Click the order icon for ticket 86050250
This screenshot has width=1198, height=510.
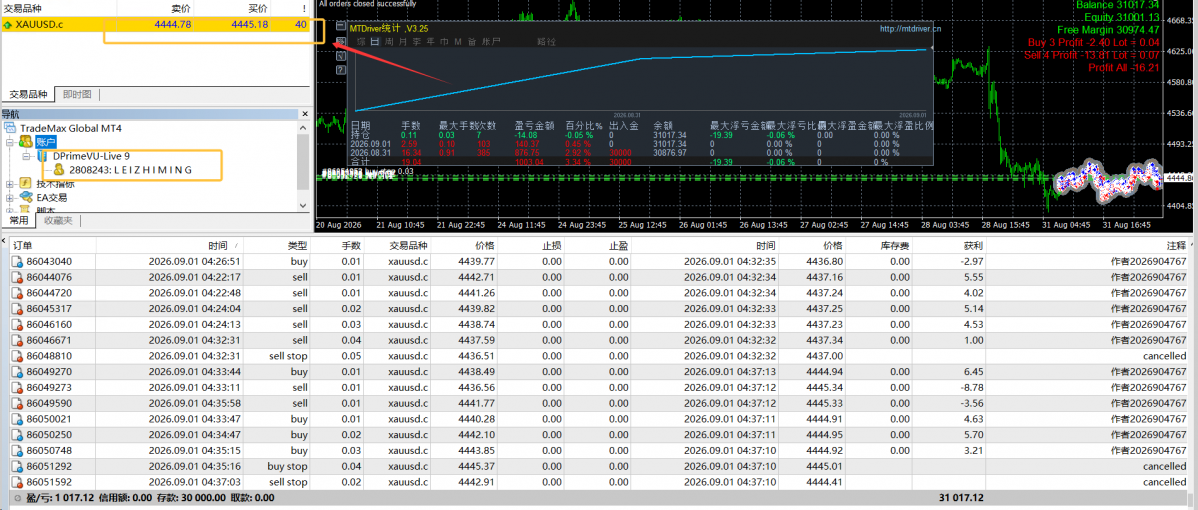(x=17, y=434)
